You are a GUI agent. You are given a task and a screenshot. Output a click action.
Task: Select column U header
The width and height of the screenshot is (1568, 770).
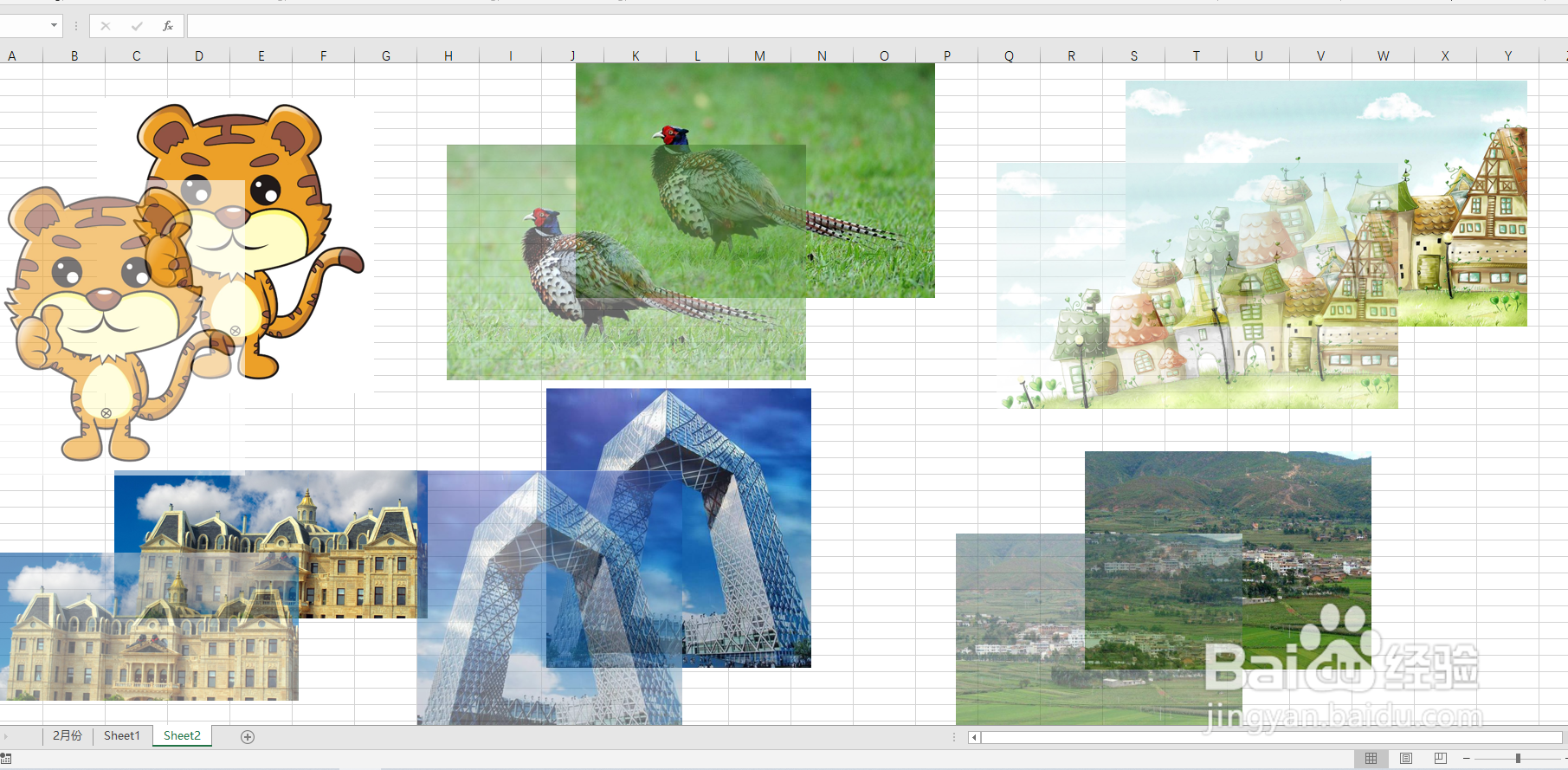pos(1259,55)
